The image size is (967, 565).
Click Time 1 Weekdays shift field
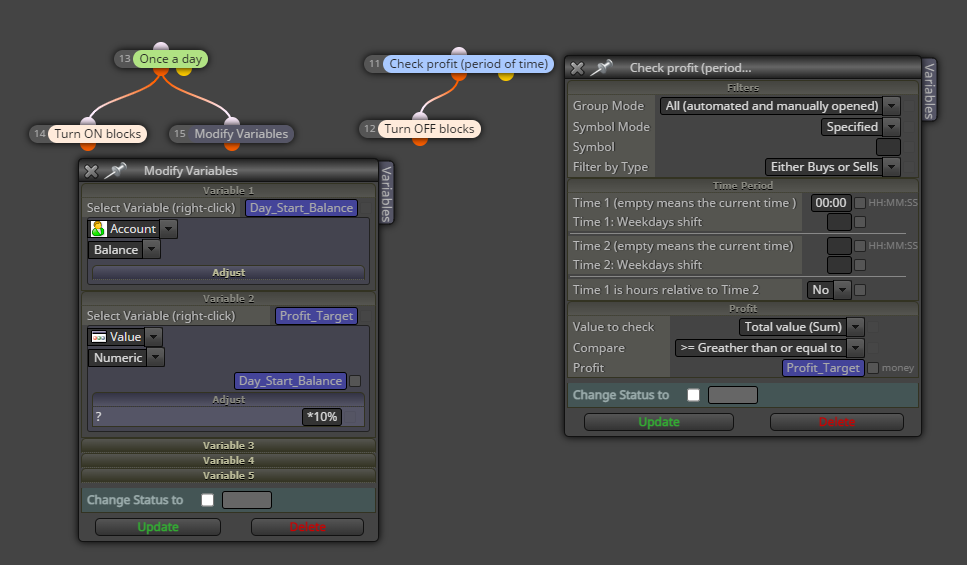839,222
